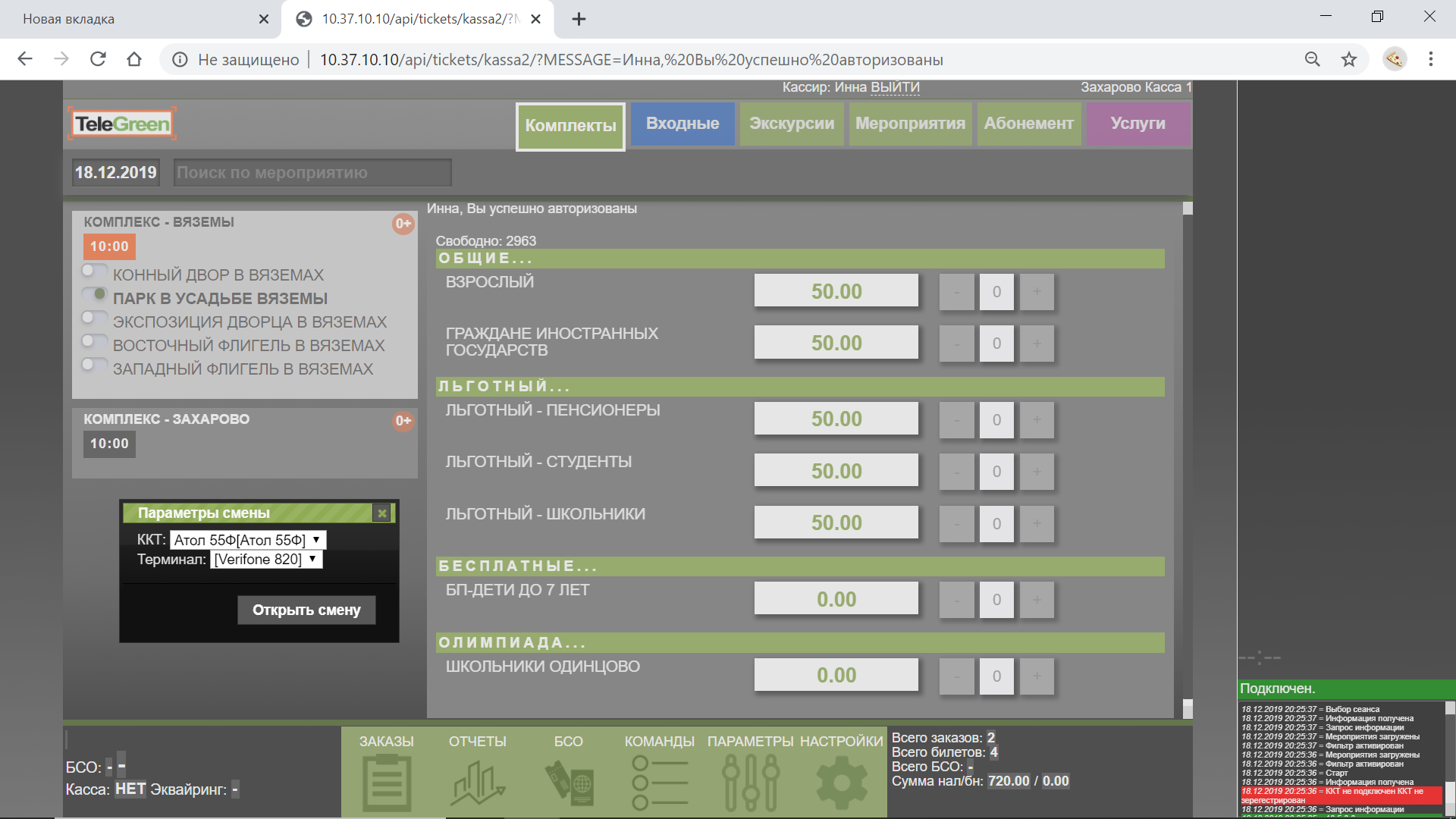Toggle the ПАРК В УСАДЬБЕ ВЯЗЕМЫ switch
This screenshot has width=1456, height=819.
[x=94, y=294]
